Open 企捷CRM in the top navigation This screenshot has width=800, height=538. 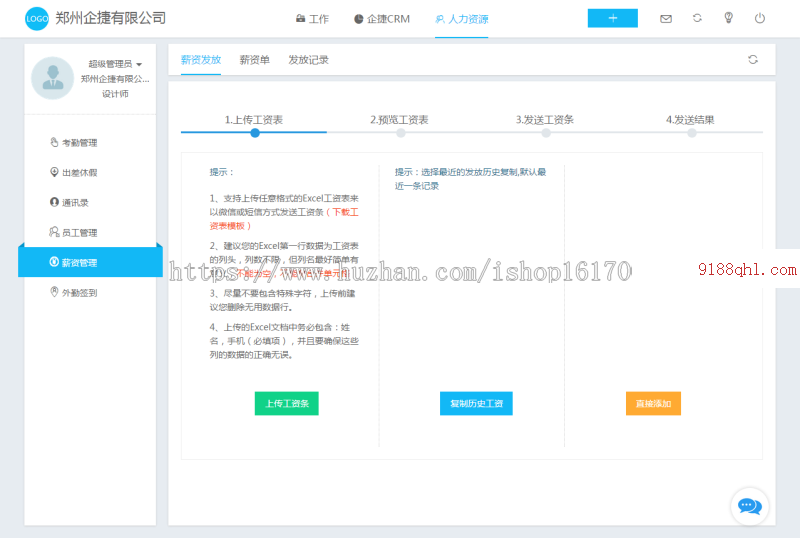point(382,19)
